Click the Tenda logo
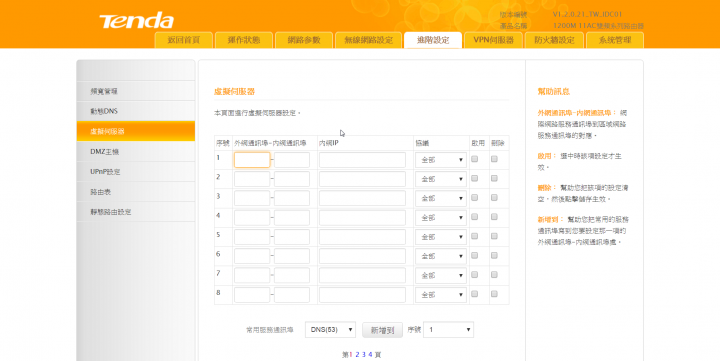Image resolution: width=720 pixels, height=361 pixels. click(136, 21)
